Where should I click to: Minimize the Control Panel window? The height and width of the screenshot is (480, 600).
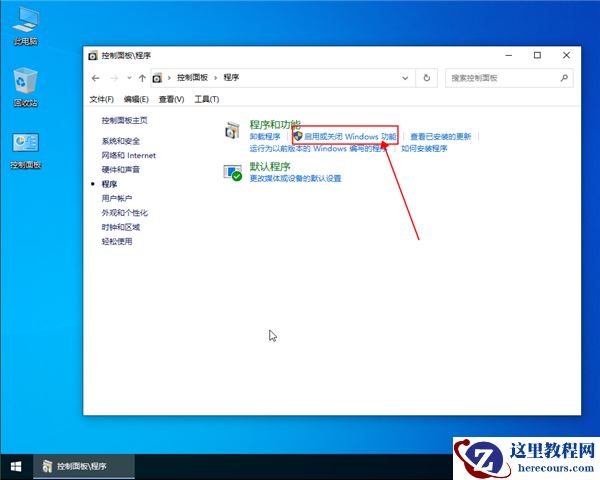tap(509, 56)
